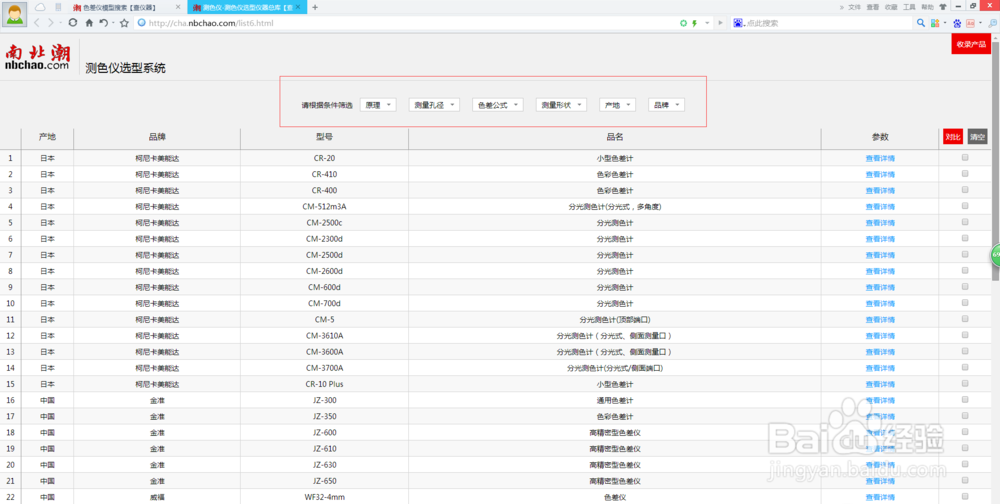Click the green compatibility mode icon
This screenshot has height=504, width=1000.
click(x=684, y=23)
